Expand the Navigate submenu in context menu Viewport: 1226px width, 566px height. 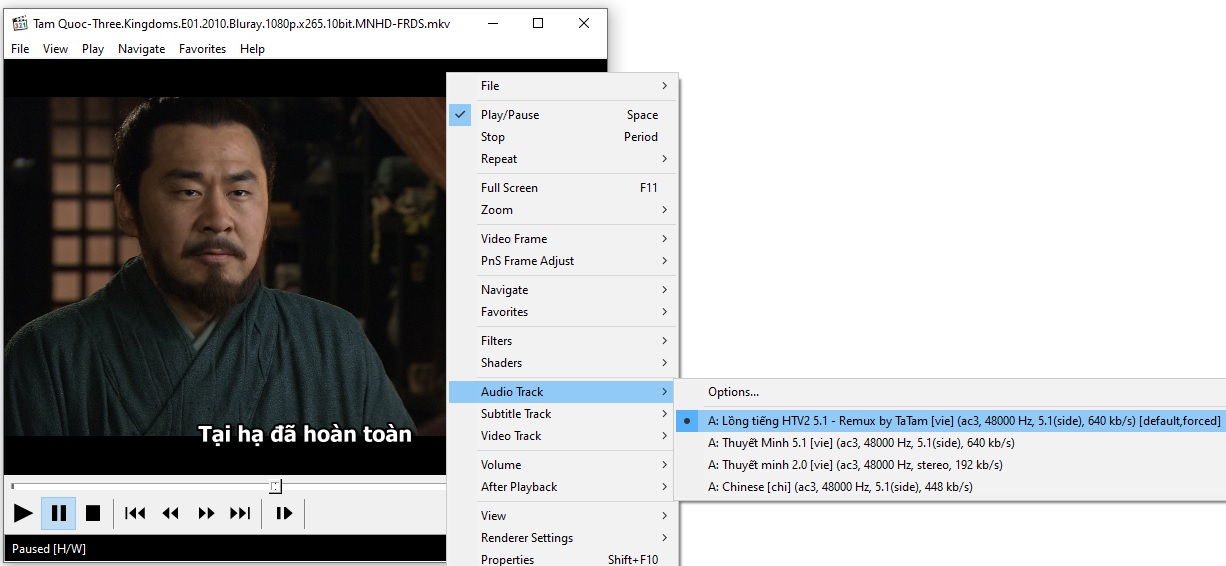pos(563,290)
